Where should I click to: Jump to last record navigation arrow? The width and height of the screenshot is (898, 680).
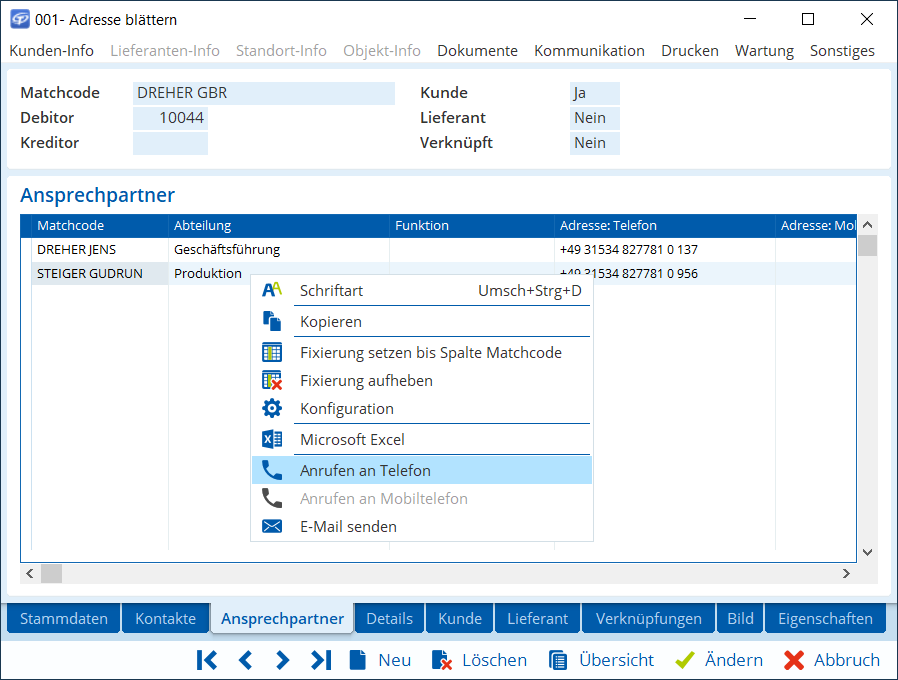(321, 660)
